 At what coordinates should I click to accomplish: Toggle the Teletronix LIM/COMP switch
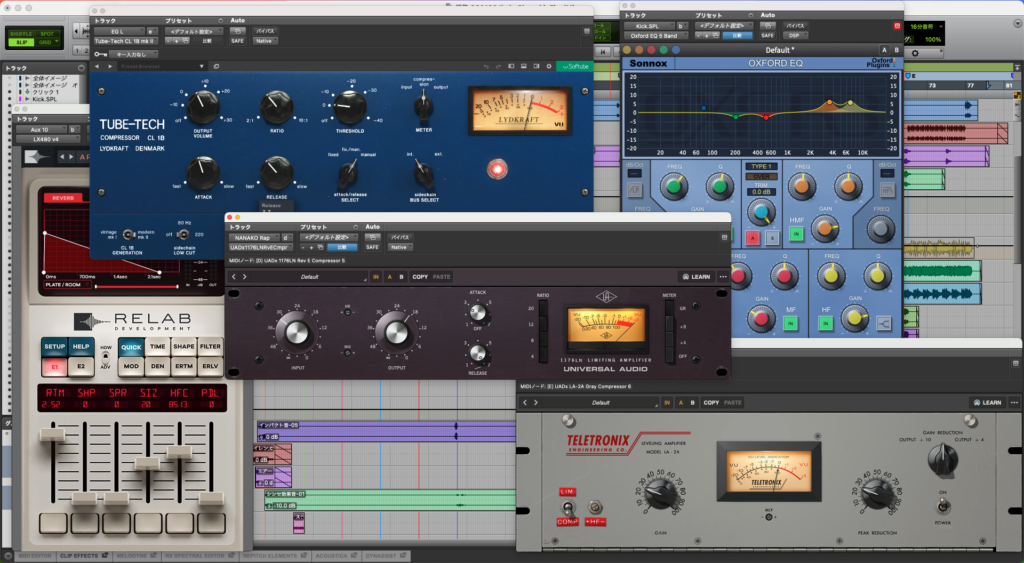coord(567,506)
